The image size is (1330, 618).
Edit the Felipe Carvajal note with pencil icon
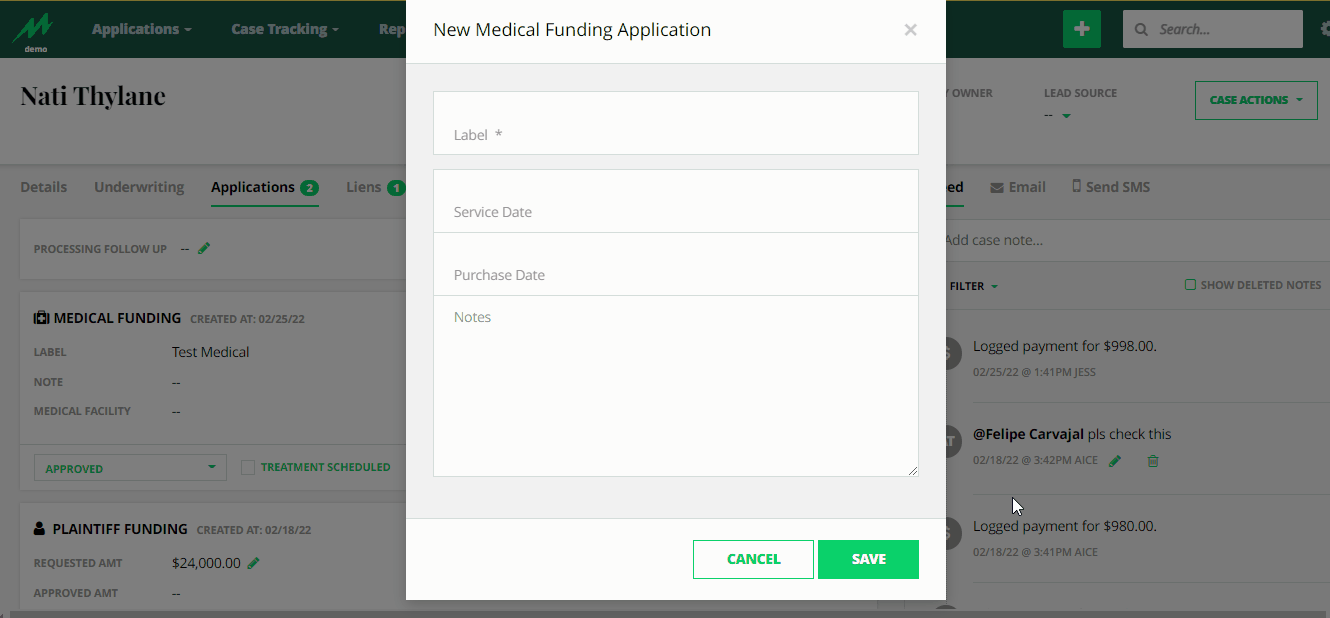[1115, 460]
